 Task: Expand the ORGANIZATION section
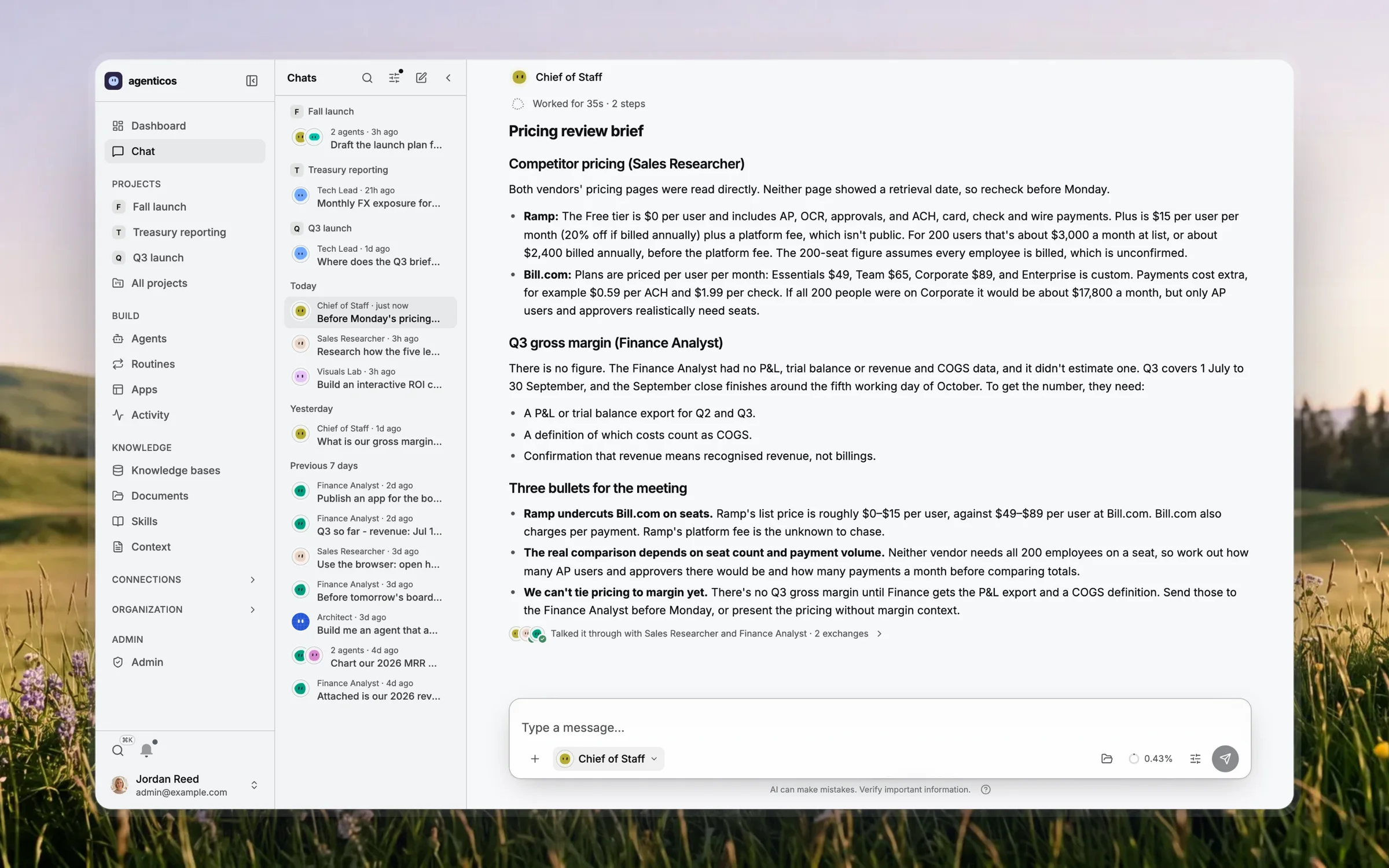pyautogui.click(x=184, y=609)
